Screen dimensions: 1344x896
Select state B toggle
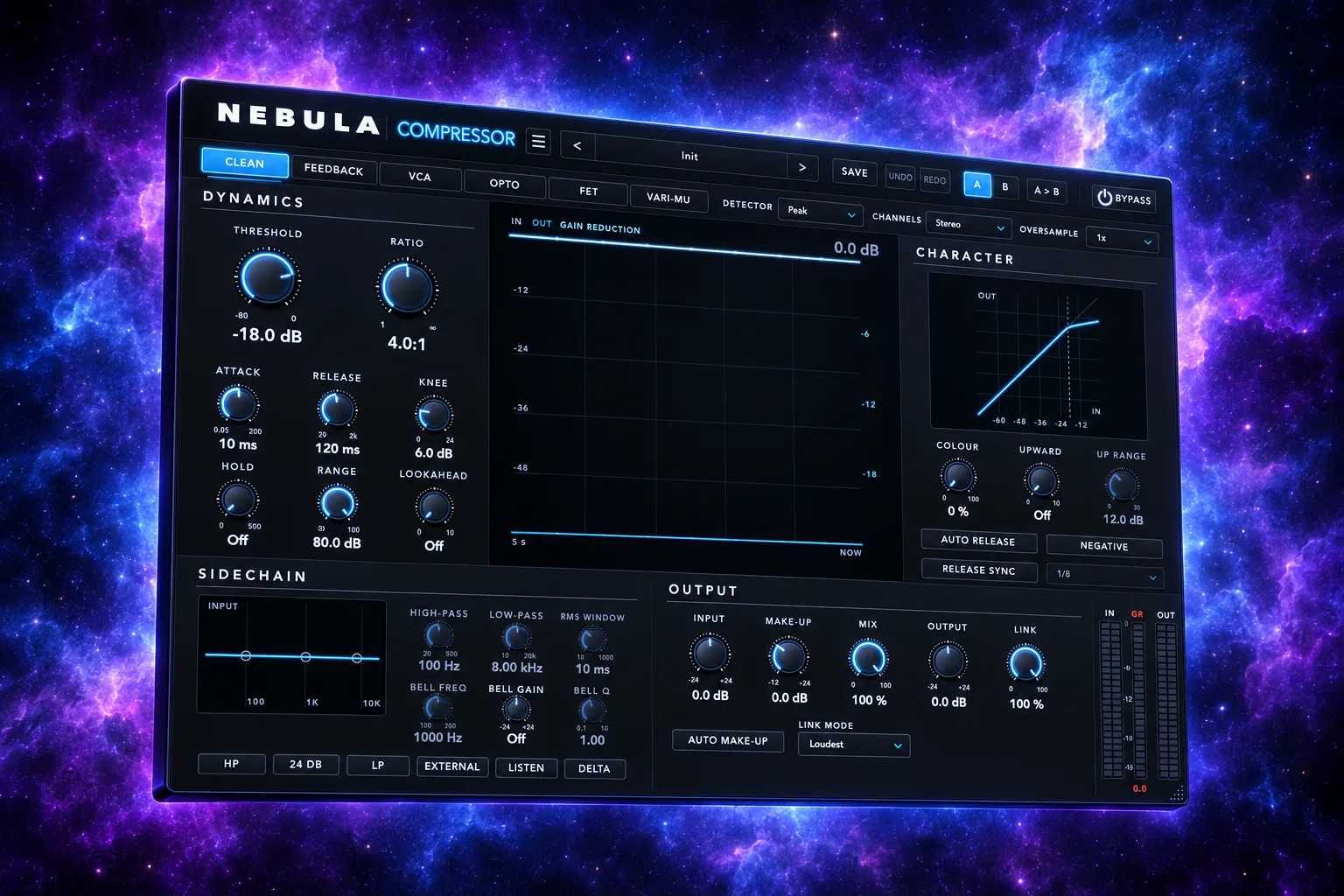coord(1005,187)
